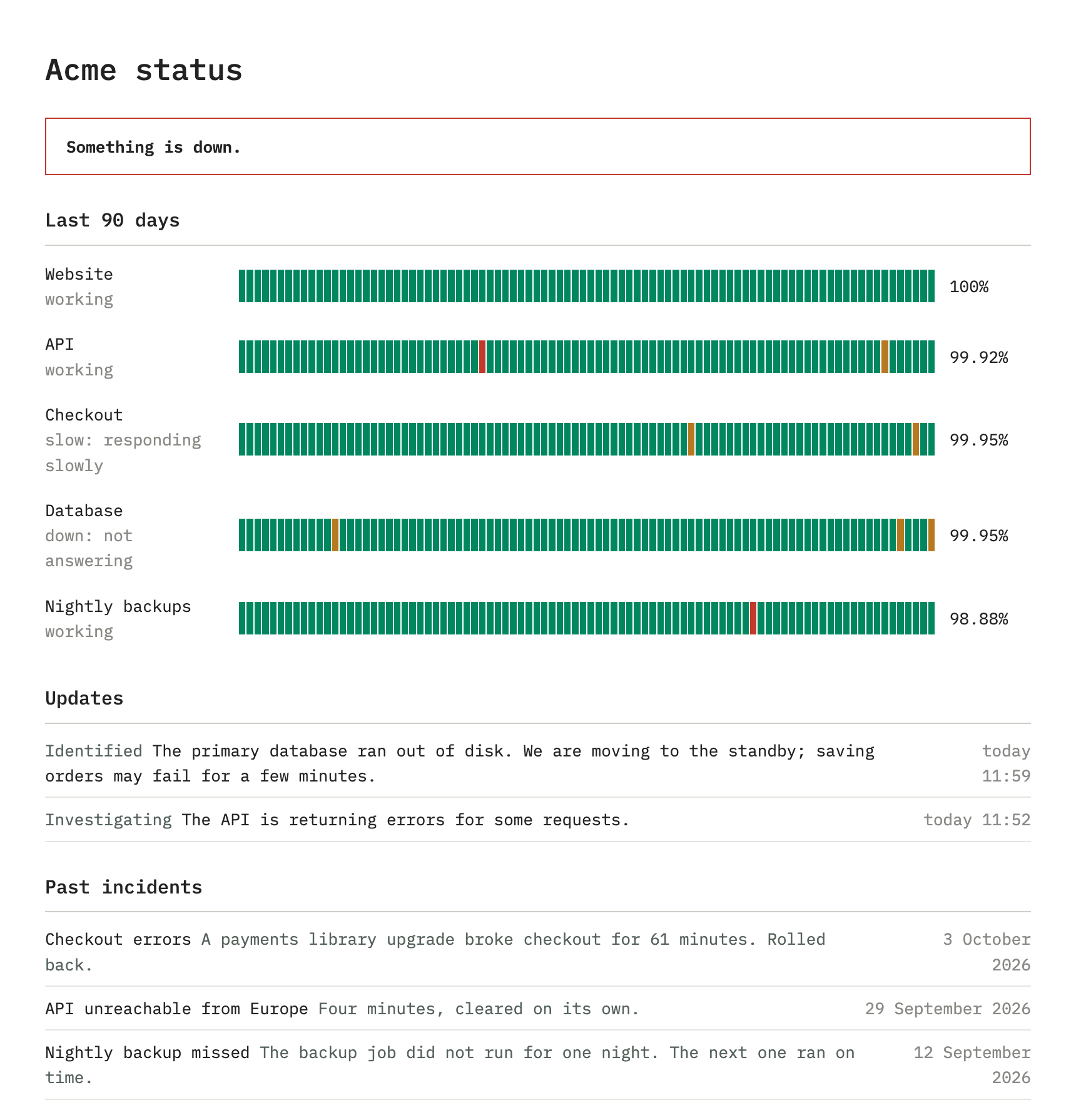This screenshot has height=1120, width=1076.
Task: Click the red missed day in Nightly backups bar
Action: (753, 618)
